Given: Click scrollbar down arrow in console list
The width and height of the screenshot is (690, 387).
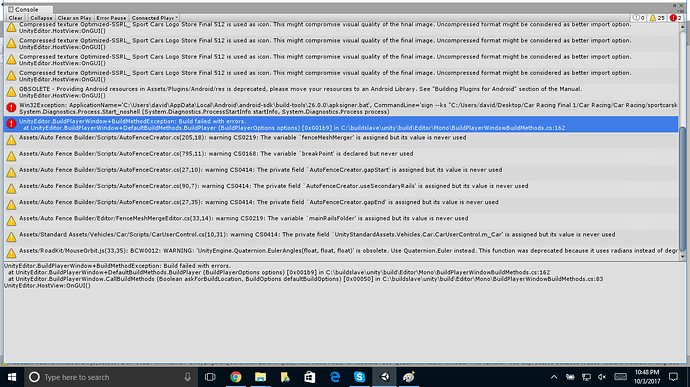Looking at the screenshot, I should point(683,257).
